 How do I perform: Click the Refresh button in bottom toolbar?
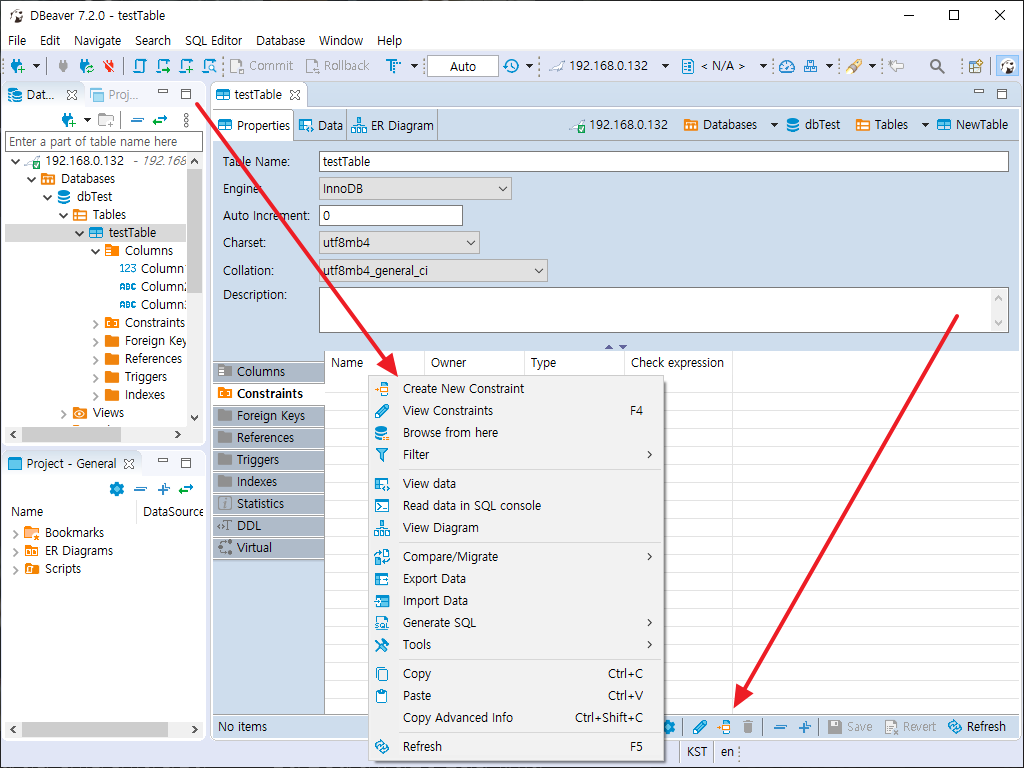976,727
